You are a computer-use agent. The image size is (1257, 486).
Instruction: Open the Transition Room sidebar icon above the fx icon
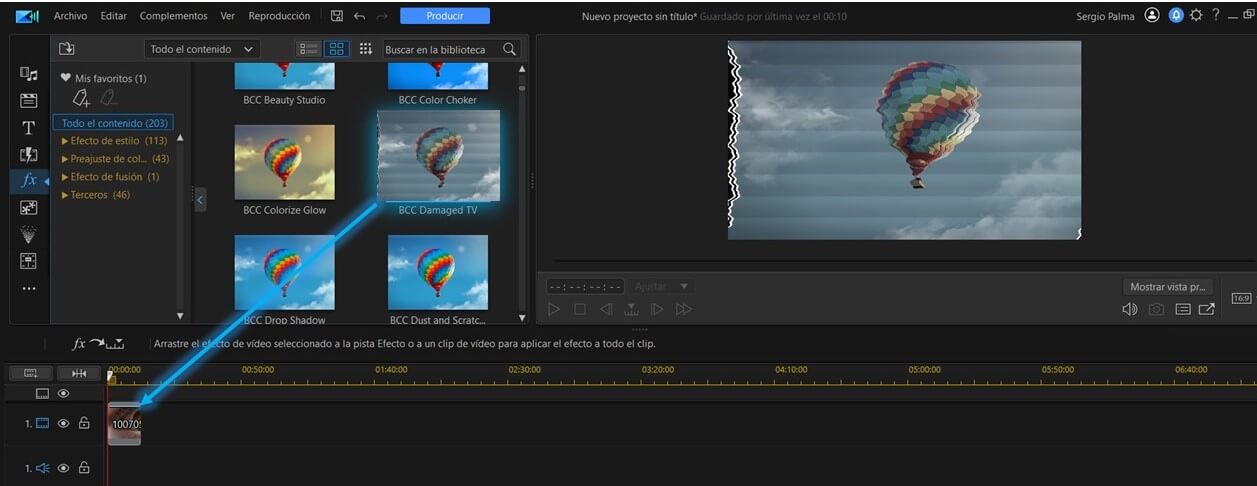point(29,155)
